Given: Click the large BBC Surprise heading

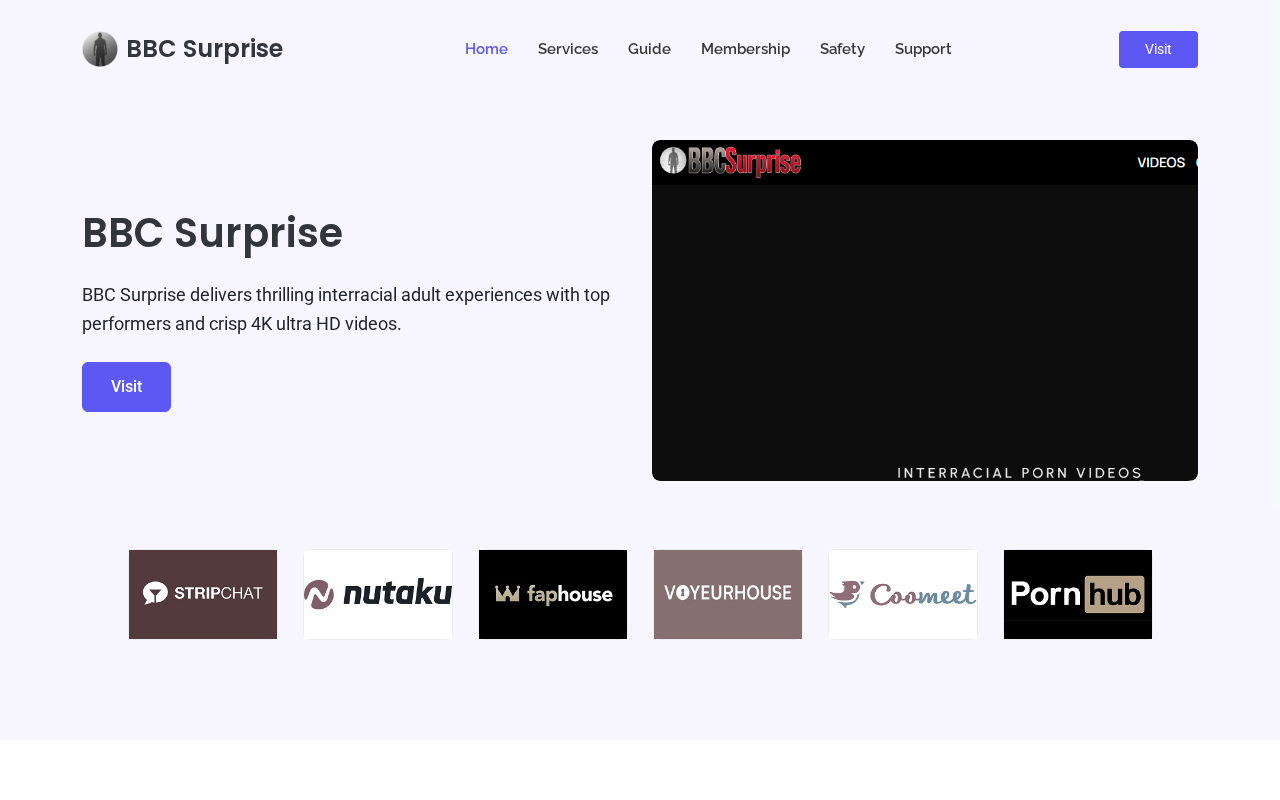Looking at the screenshot, I should tap(212, 233).
